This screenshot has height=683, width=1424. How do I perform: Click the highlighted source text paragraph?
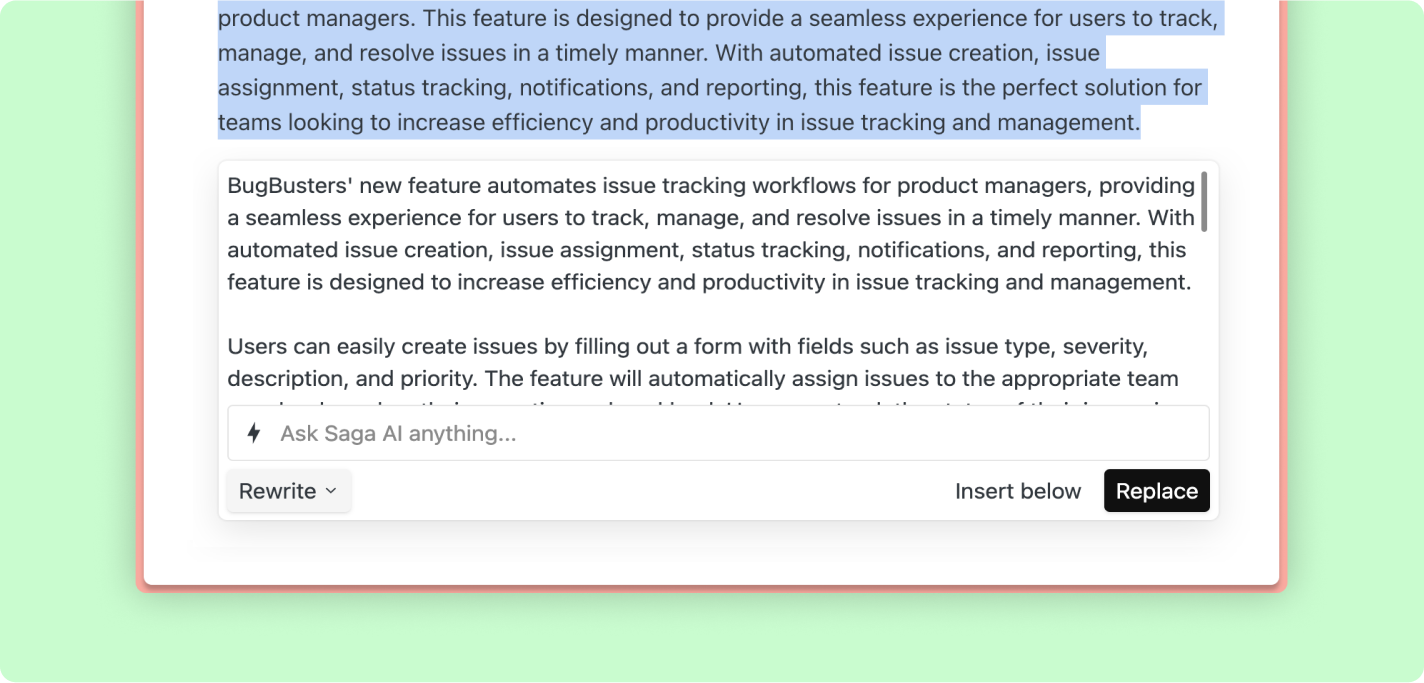[700, 70]
